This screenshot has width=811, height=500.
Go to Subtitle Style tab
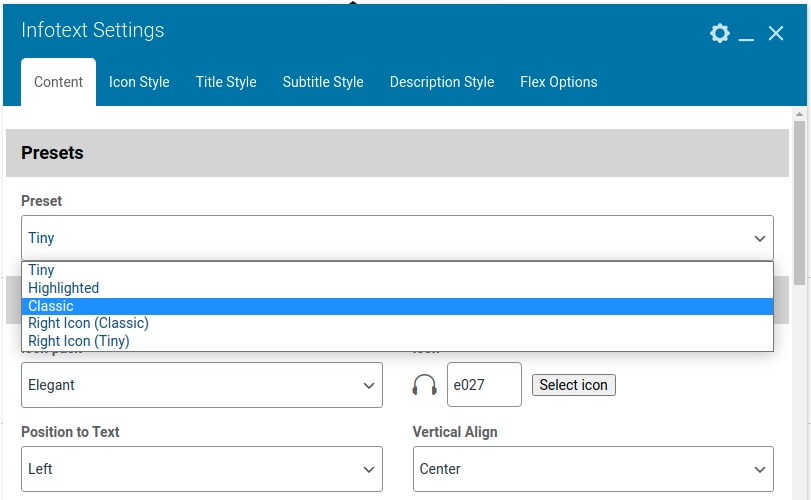(x=323, y=82)
